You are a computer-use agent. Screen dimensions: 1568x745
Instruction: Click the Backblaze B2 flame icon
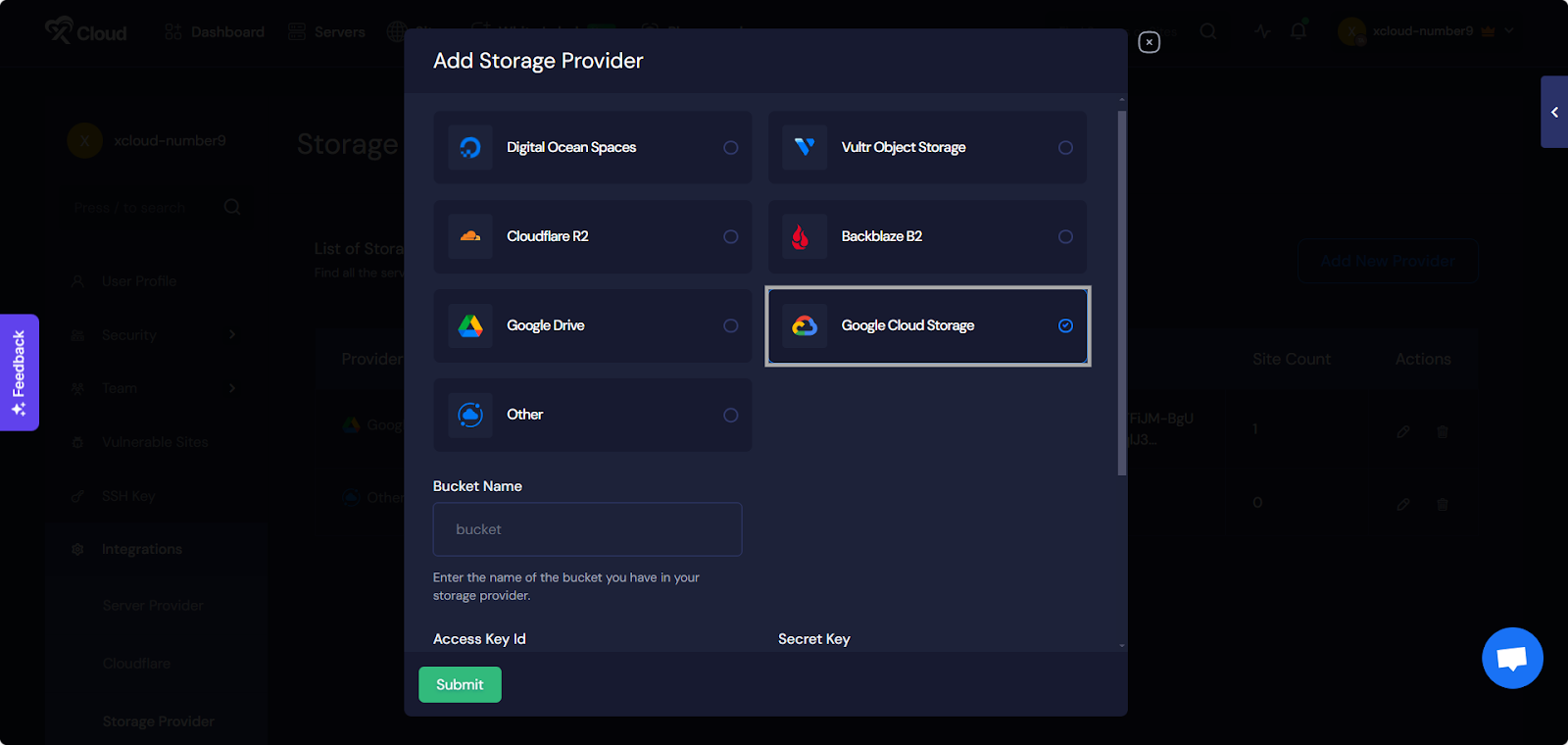pos(801,237)
